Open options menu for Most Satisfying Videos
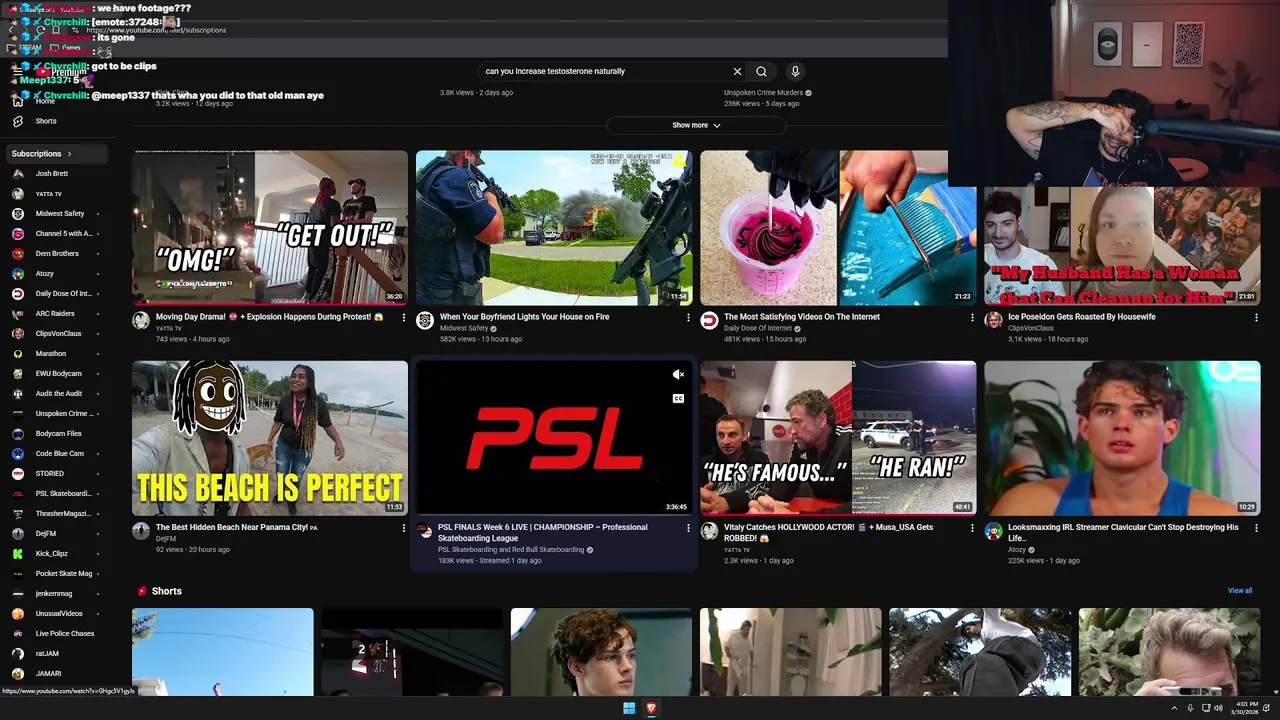1280x720 pixels. point(972,317)
